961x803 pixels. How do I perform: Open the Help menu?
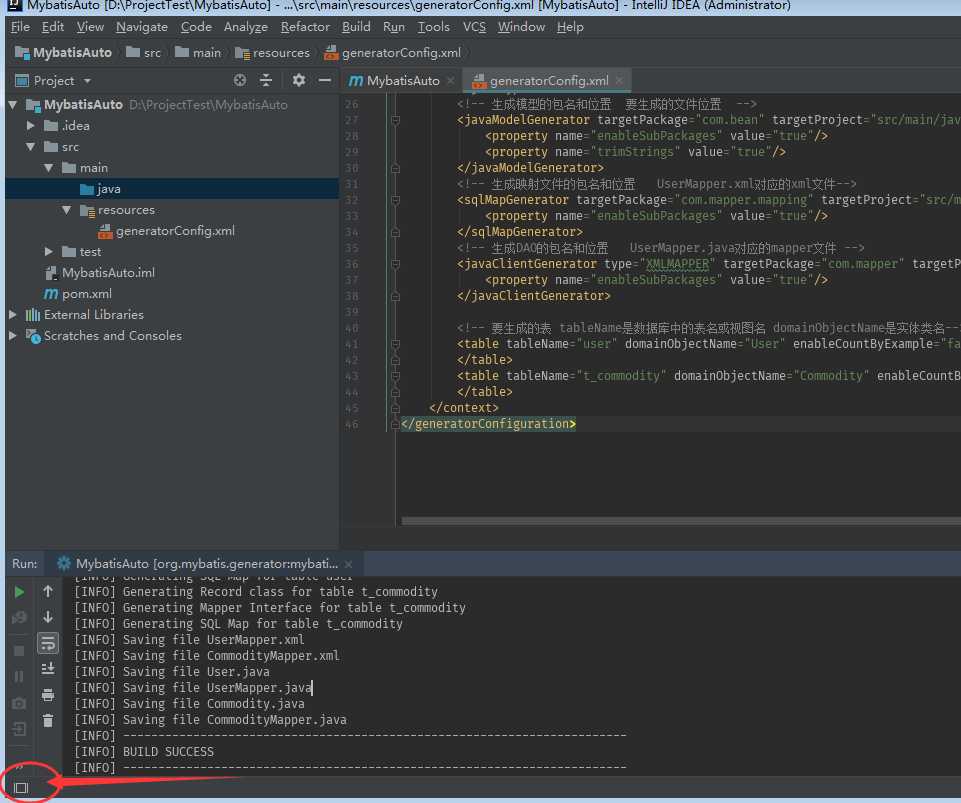pyautogui.click(x=570, y=27)
